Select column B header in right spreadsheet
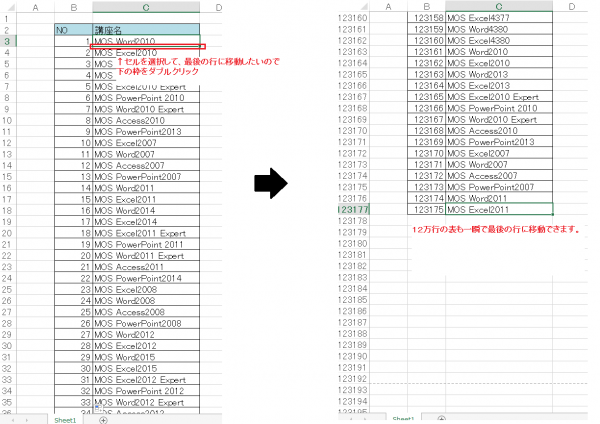Viewport: 600px width, 424px height. pyautogui.click(x=426, y=7)
